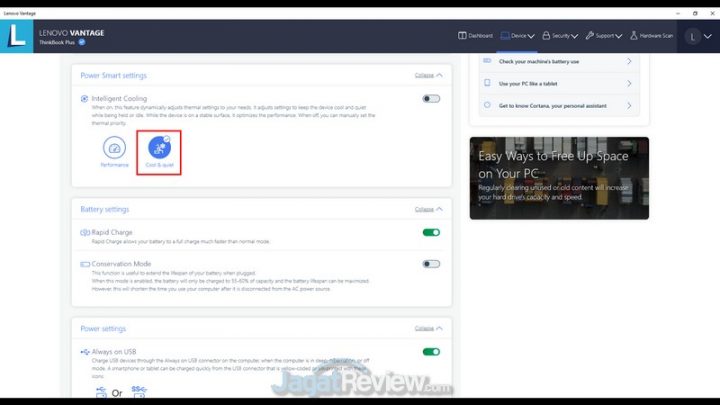The width and height of the screenshot is (720, 405).
Task: Select the Performance thermal mode icon
Action: point(114,147)
